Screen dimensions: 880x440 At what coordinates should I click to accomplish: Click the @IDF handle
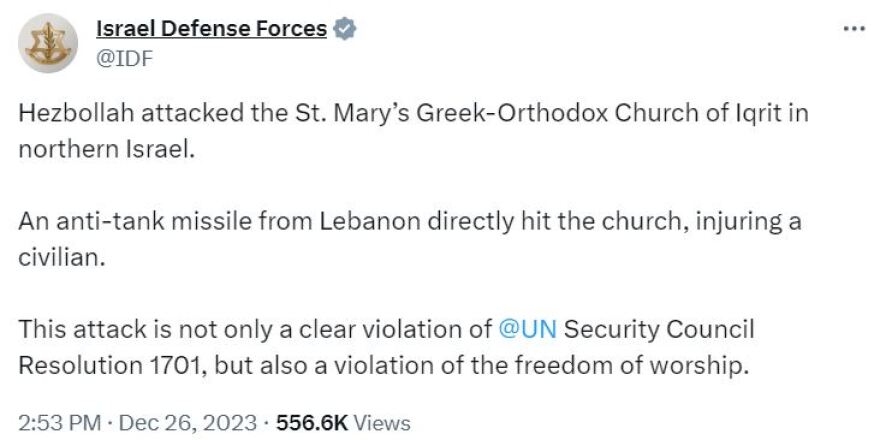point(123,59)
